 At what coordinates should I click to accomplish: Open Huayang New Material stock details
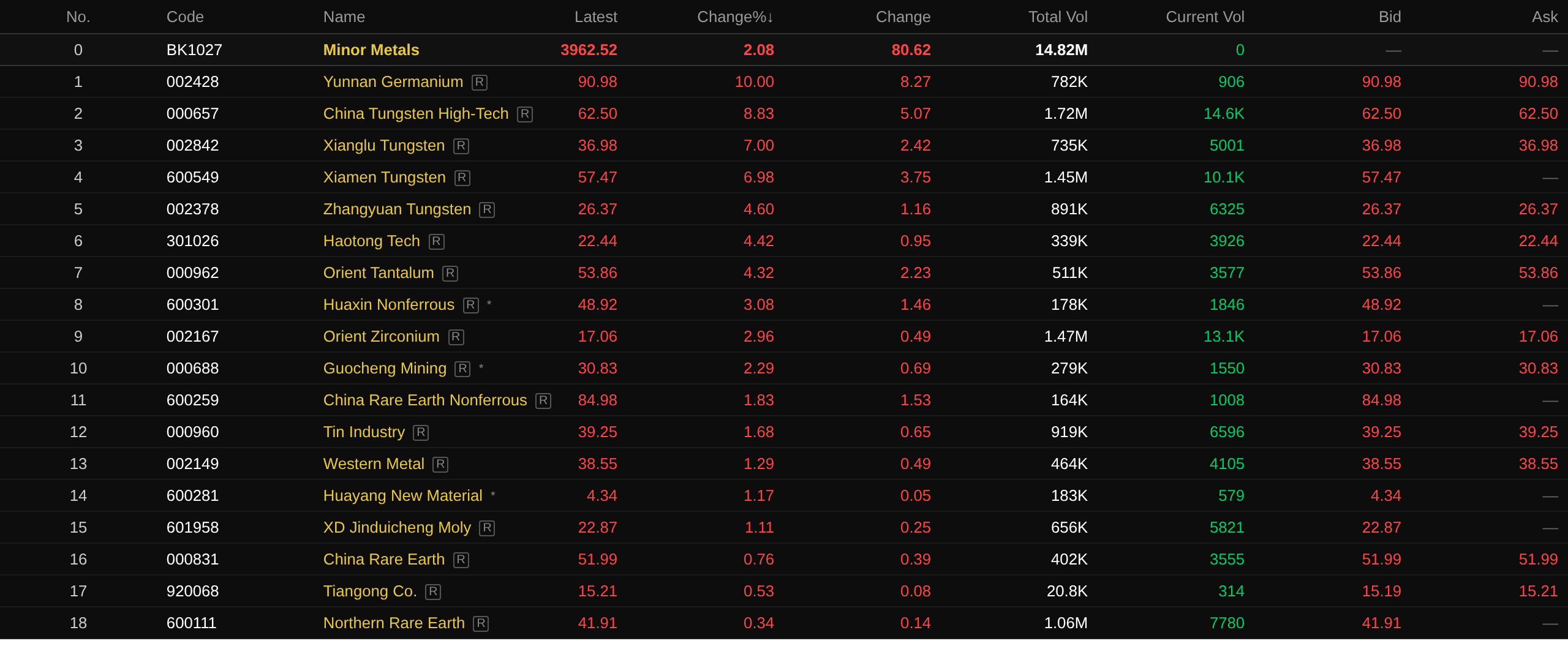pos(403,495)
